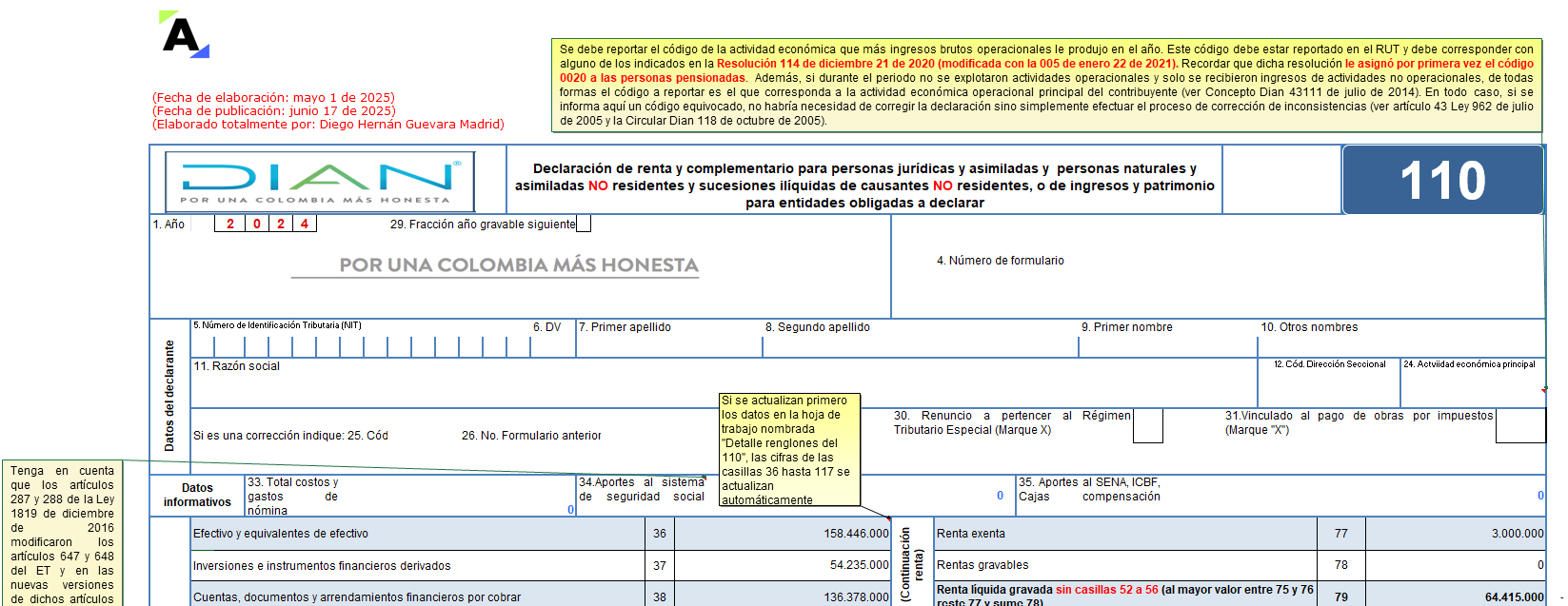Click the 'Cuentas, documentos y arrendamientos financieros por cobrar' label

357,597
